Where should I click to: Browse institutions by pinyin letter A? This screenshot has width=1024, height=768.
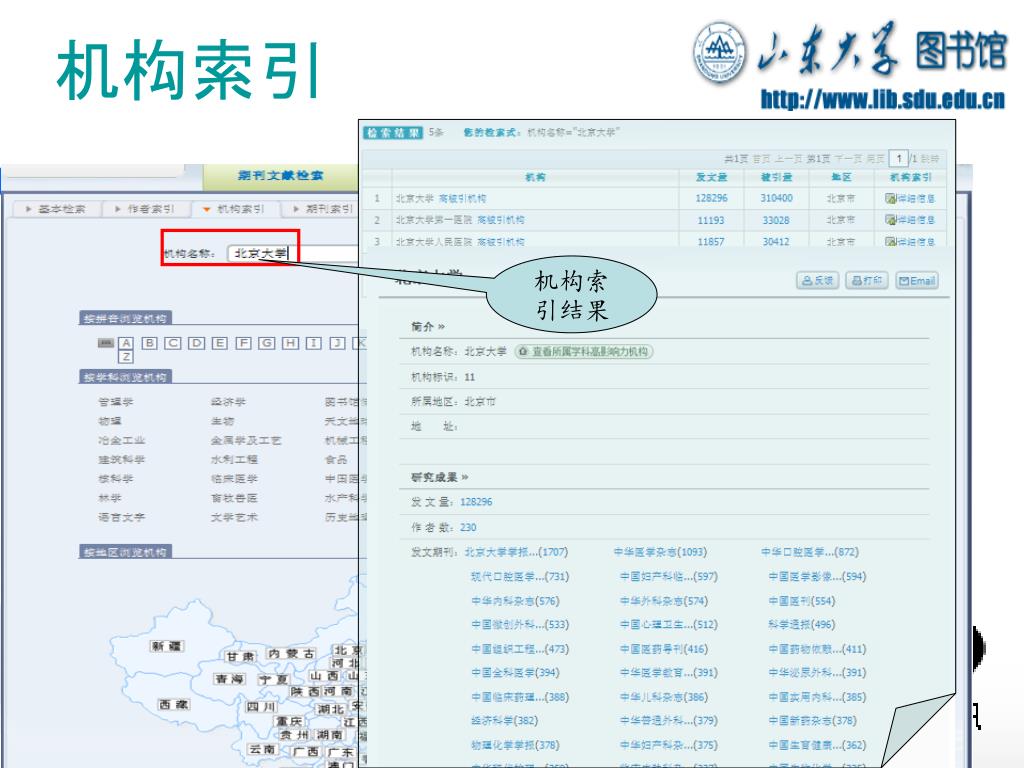[126, 343]
